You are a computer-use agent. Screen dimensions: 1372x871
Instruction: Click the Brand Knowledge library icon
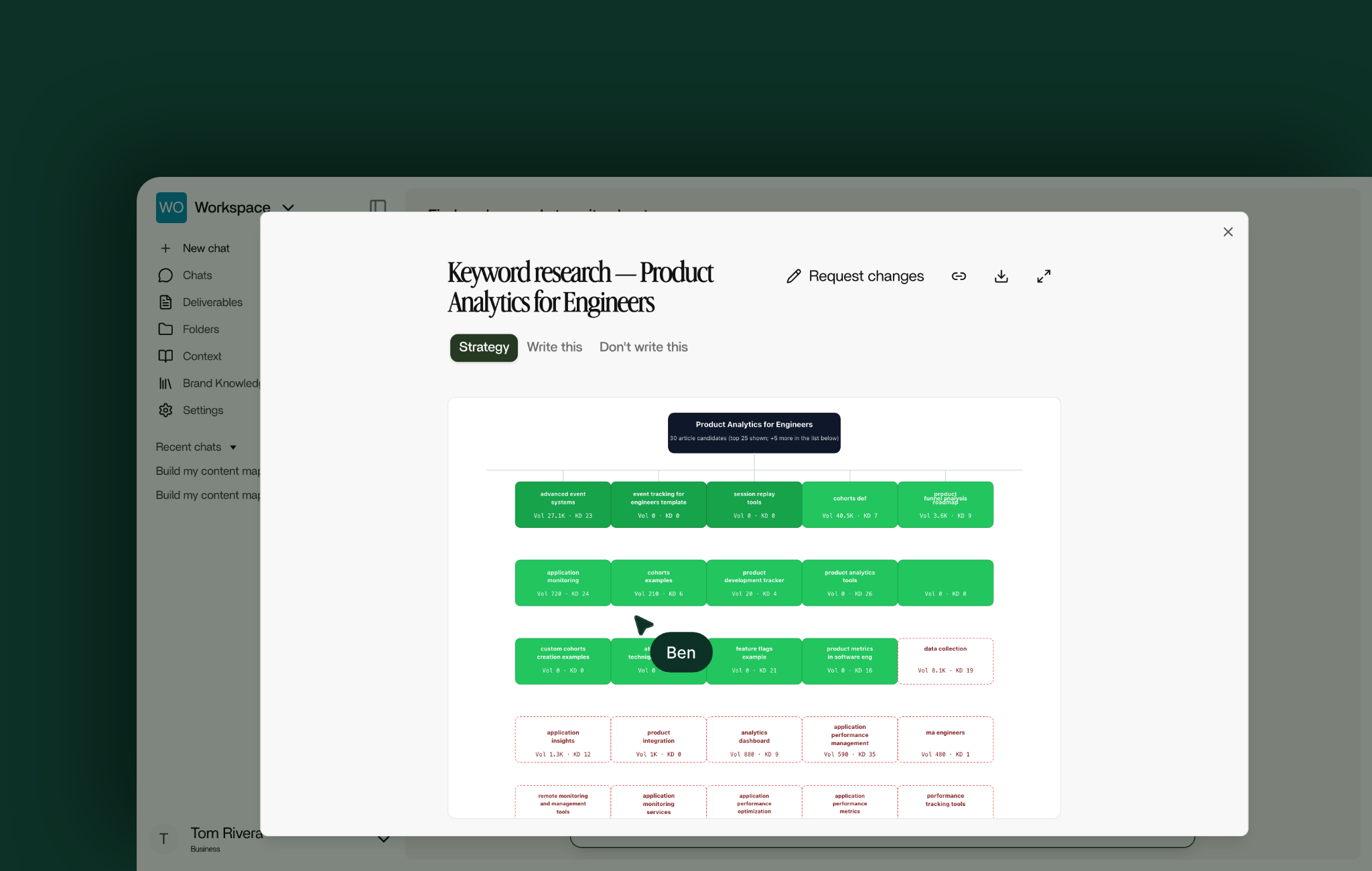[165, 383]
